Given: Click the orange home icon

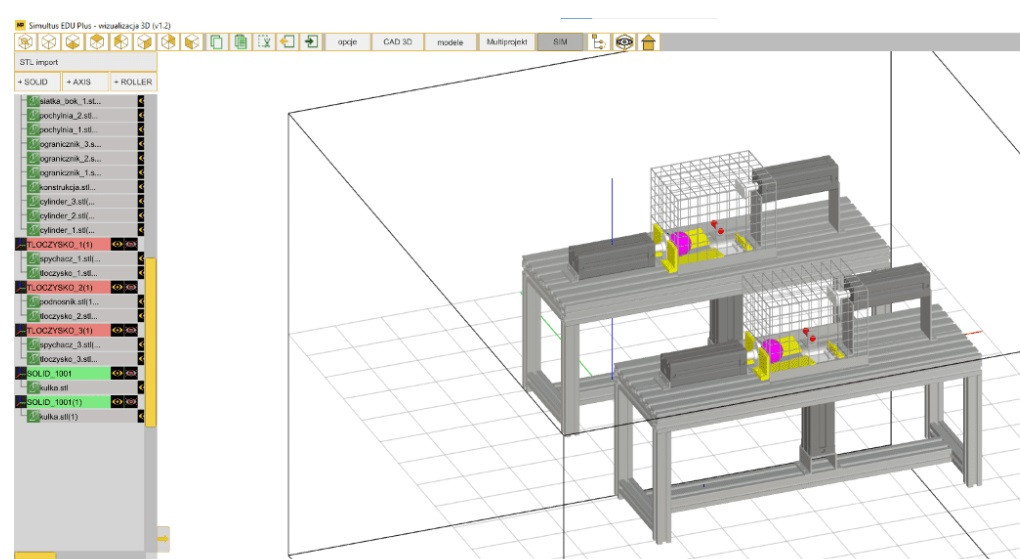Looking at the screenshot, I should click(648, 42).
